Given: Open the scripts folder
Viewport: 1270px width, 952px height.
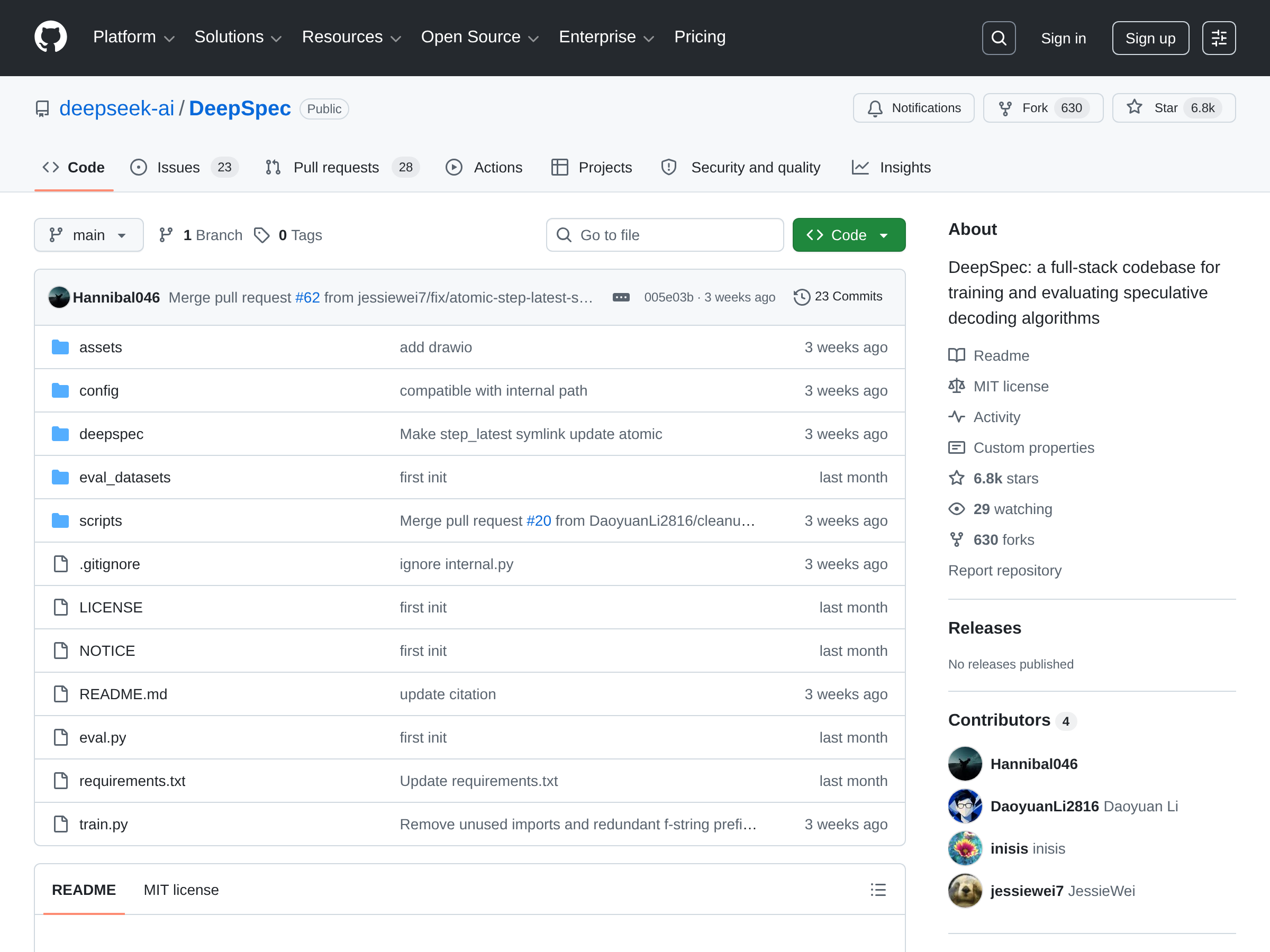Looking at the screenshot, I should [101, 521].
